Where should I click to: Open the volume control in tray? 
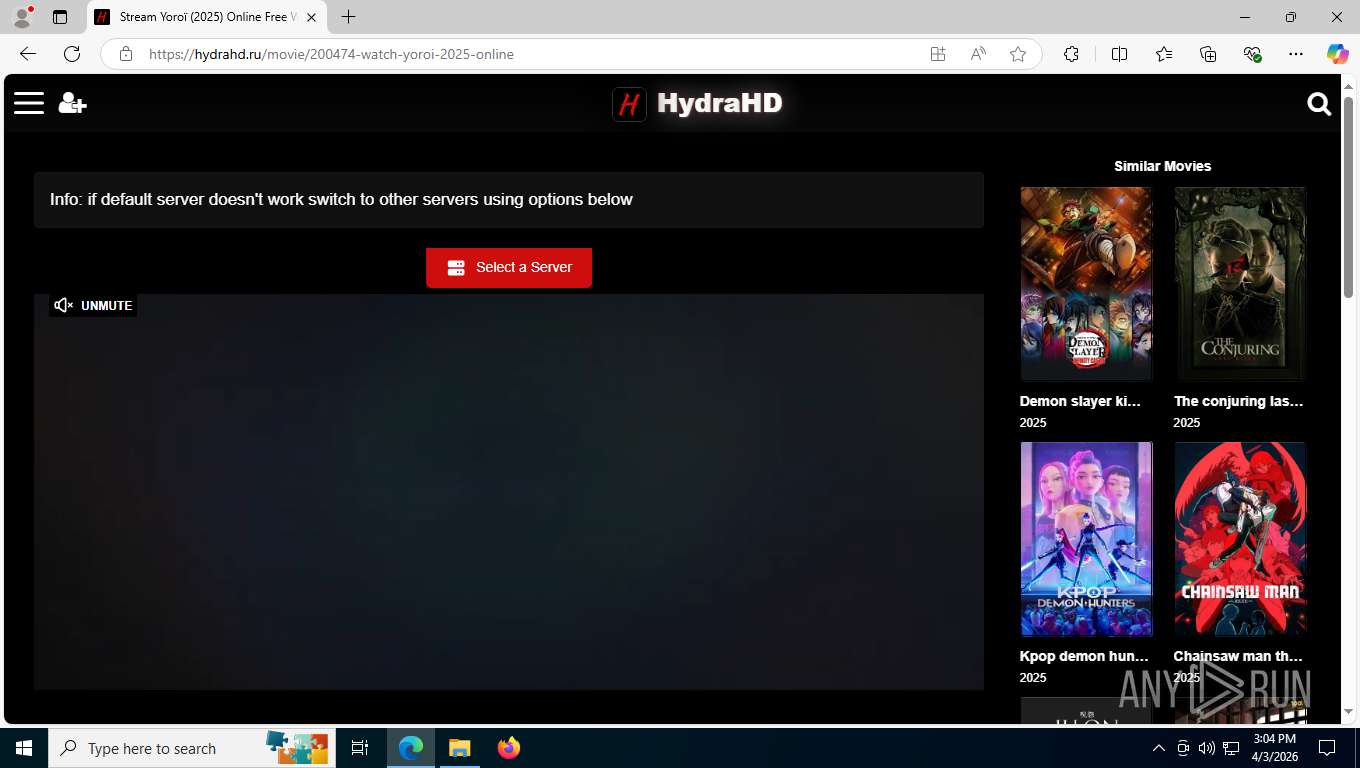1207,748
